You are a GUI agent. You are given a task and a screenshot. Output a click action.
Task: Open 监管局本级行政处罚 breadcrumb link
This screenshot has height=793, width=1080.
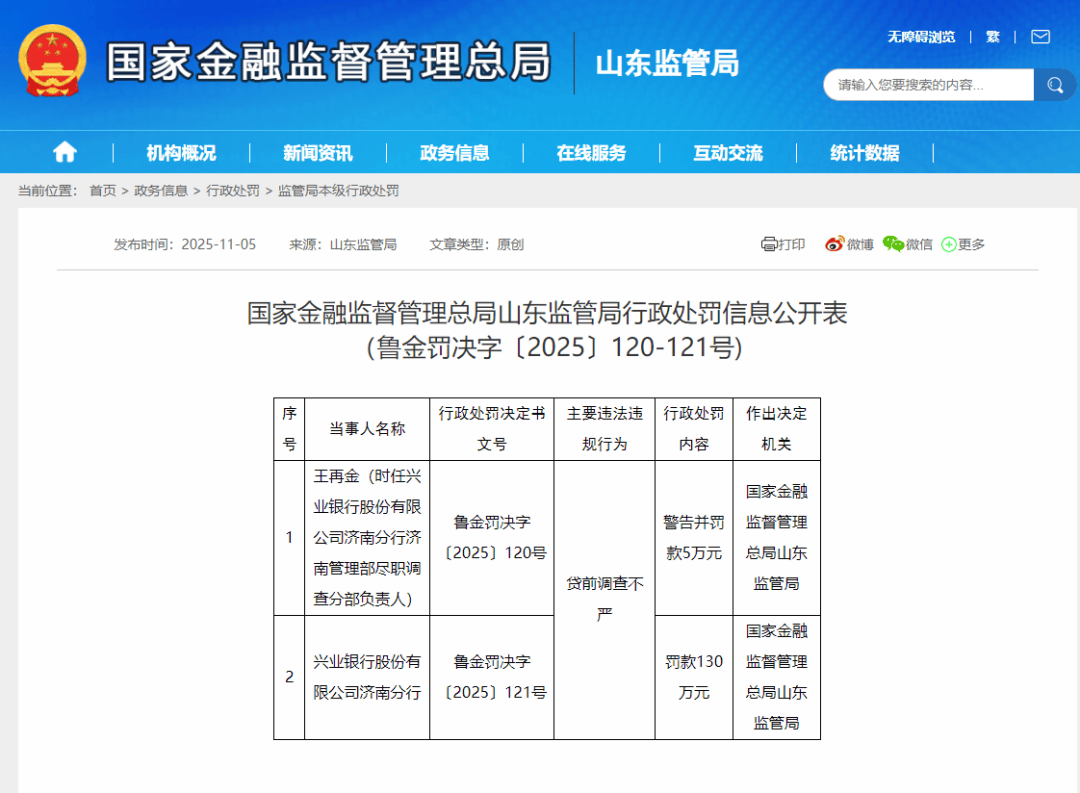click(337, 190)
